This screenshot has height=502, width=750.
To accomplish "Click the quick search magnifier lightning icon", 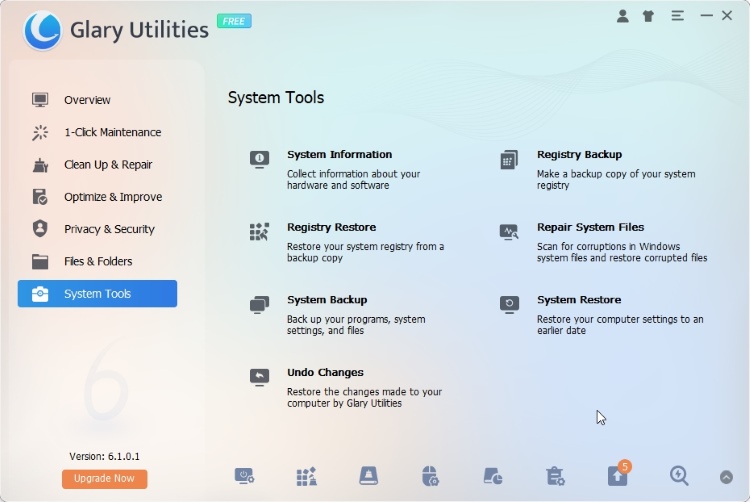I will (679, 476).
